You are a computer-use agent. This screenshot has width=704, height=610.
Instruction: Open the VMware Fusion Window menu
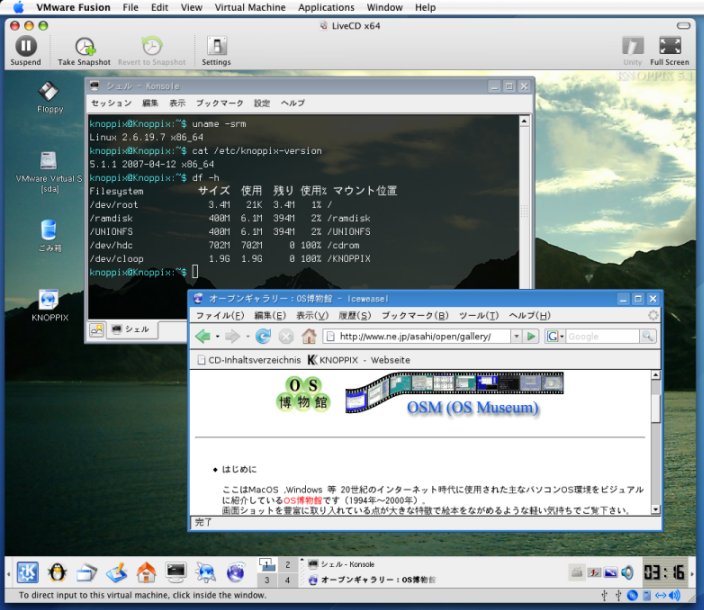[384, 7]
